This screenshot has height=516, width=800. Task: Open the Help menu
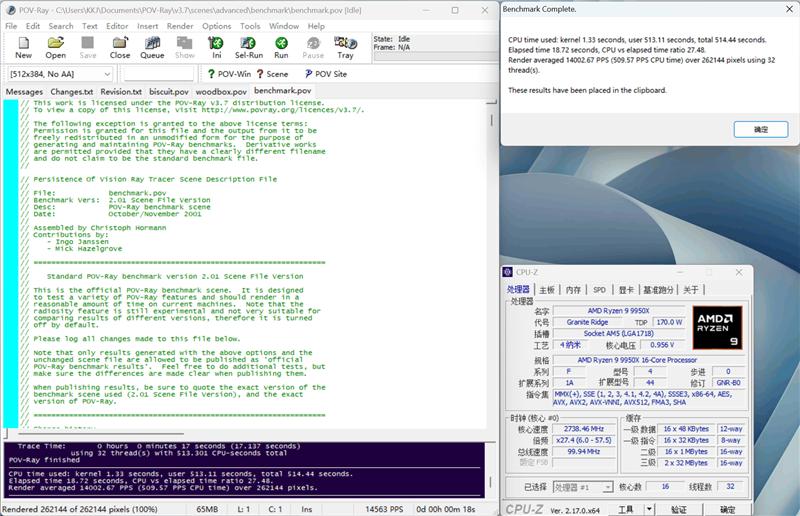point(316,26)
